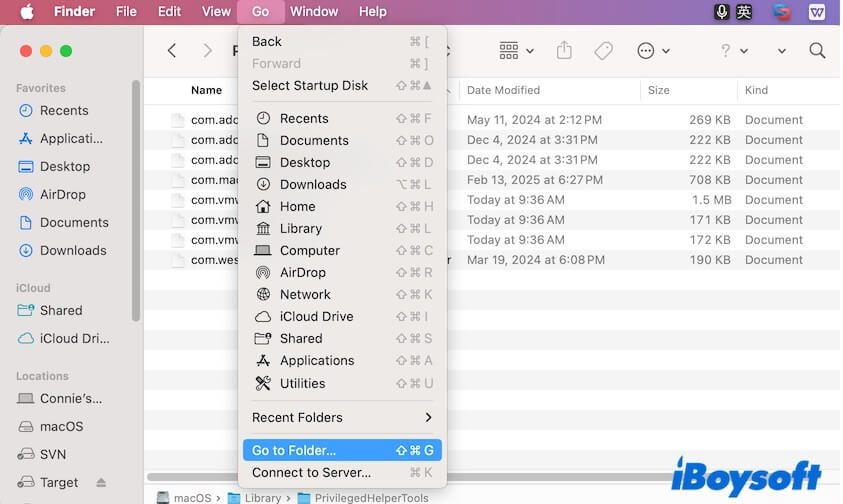This screenshot has width=843, height=504.
Task: Click the Tags toolbar icon
Action: click(x=603, y=51)
